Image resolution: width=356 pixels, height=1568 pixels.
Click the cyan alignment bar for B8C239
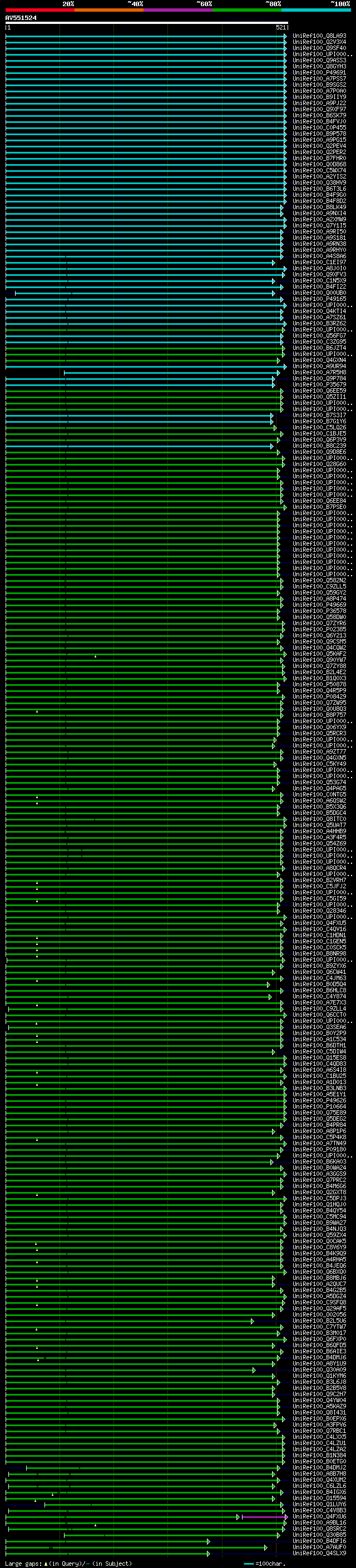coord(140,446)
